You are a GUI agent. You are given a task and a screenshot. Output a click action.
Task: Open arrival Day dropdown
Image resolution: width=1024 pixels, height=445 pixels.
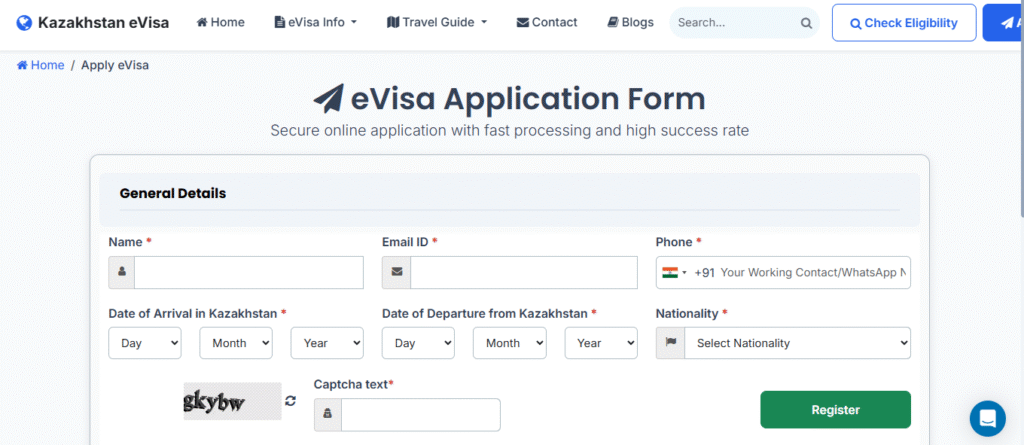145,343
